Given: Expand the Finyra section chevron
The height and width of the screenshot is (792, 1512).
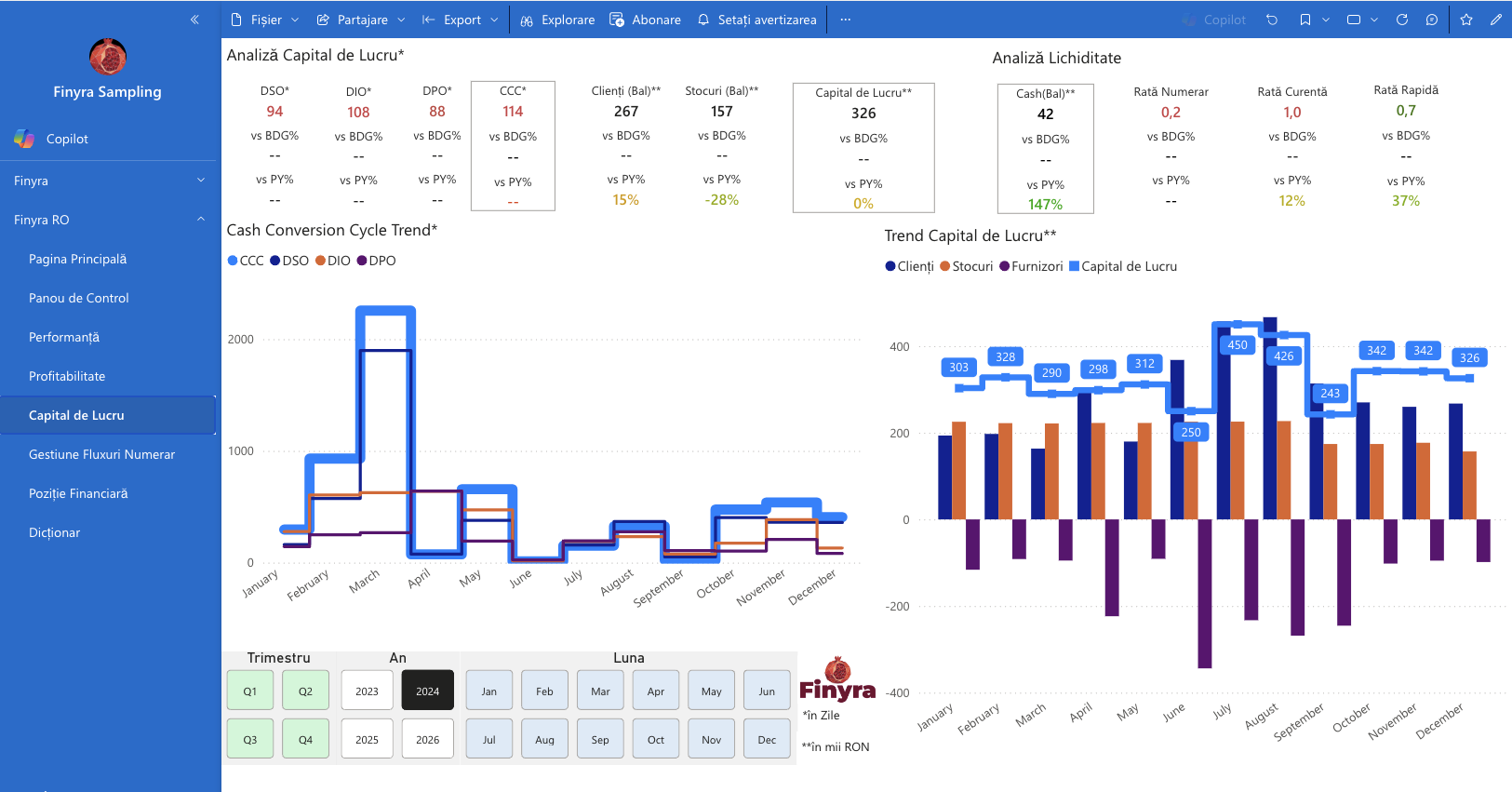Looking at the screenshot, I should point(201,181).
